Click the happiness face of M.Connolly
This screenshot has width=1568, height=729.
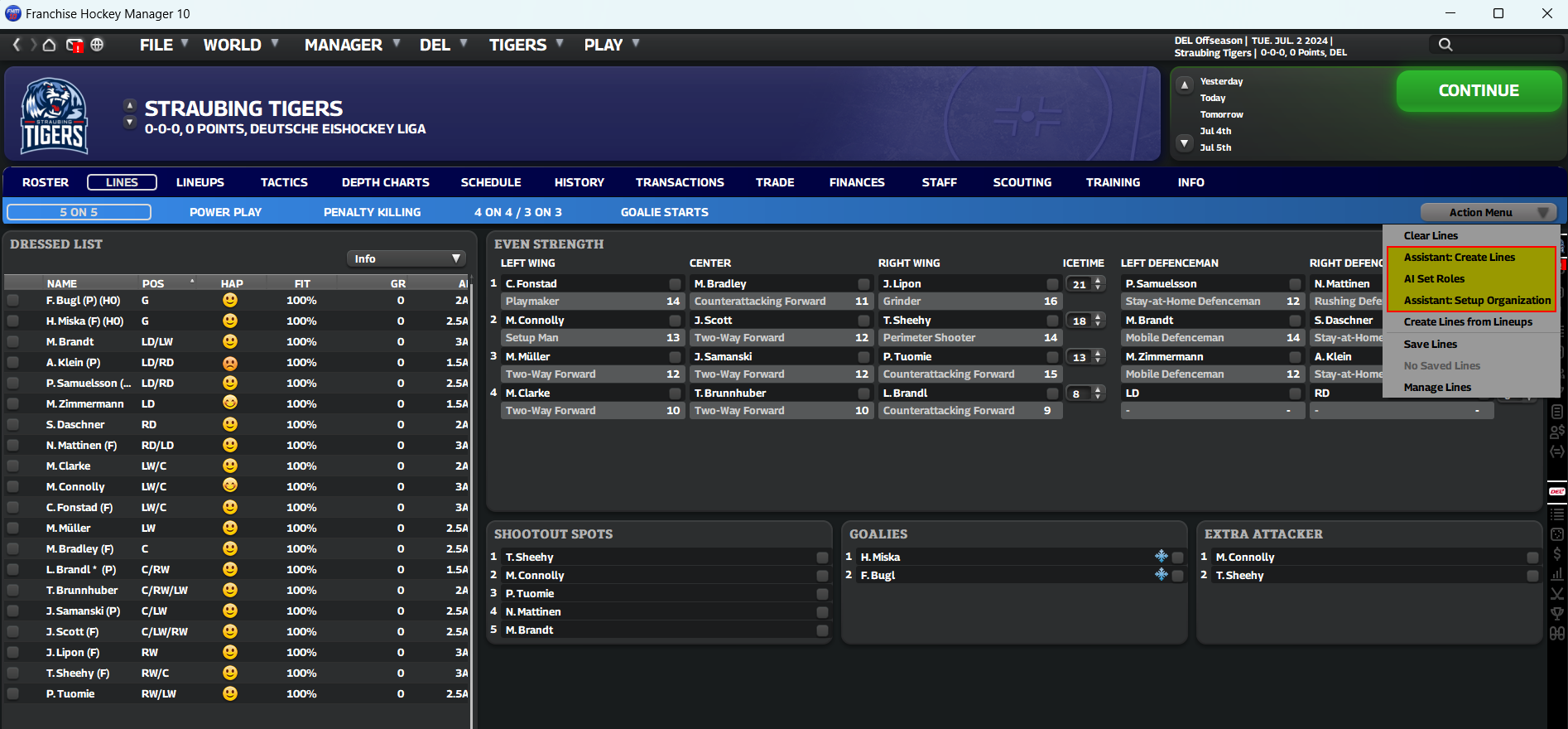[230, 486]
